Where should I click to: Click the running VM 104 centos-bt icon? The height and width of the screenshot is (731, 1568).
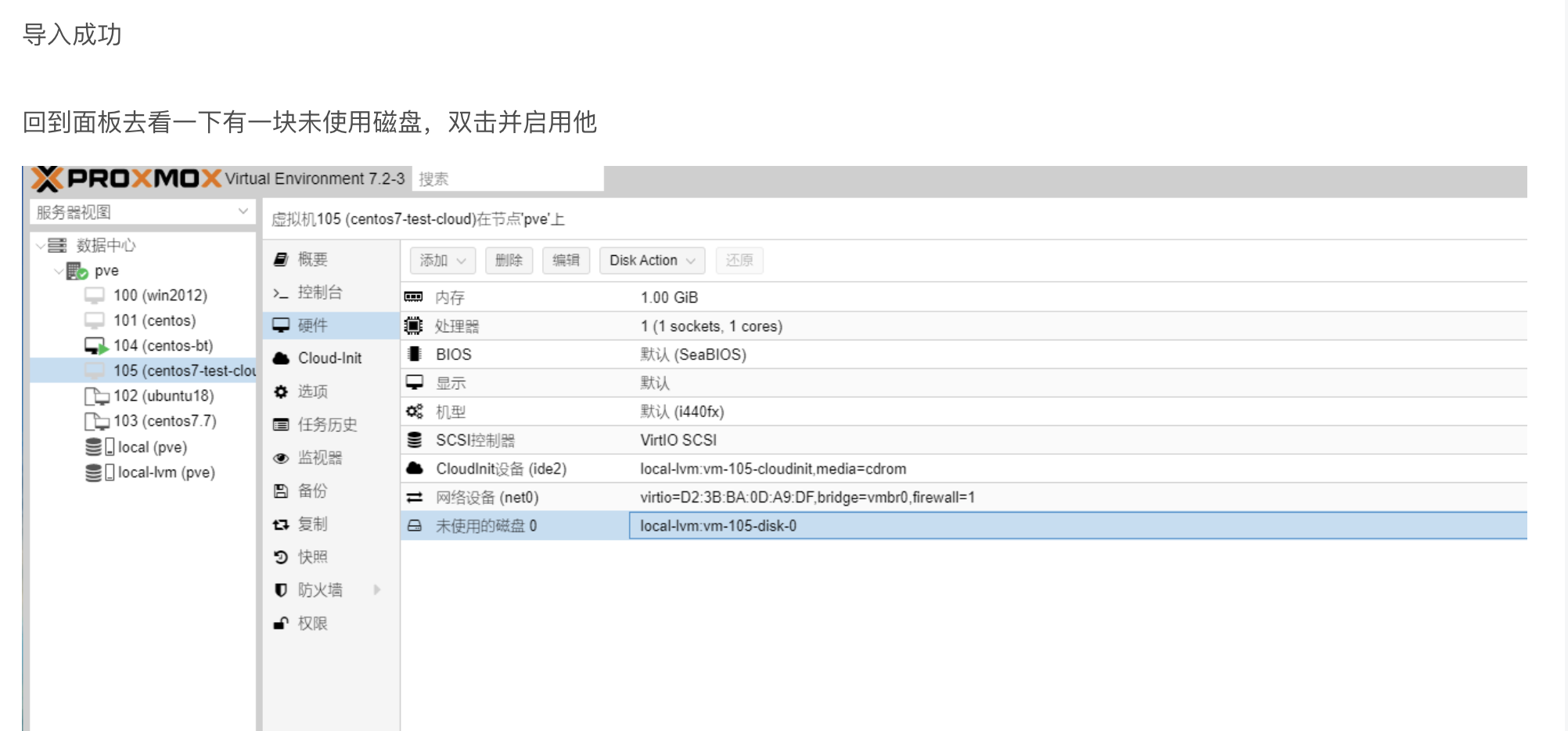[95, 346]
